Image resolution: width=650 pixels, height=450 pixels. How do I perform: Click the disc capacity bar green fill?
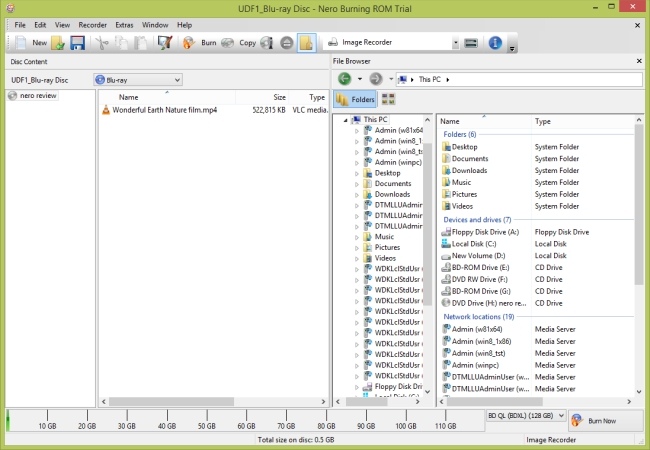[x=8, y=421]
